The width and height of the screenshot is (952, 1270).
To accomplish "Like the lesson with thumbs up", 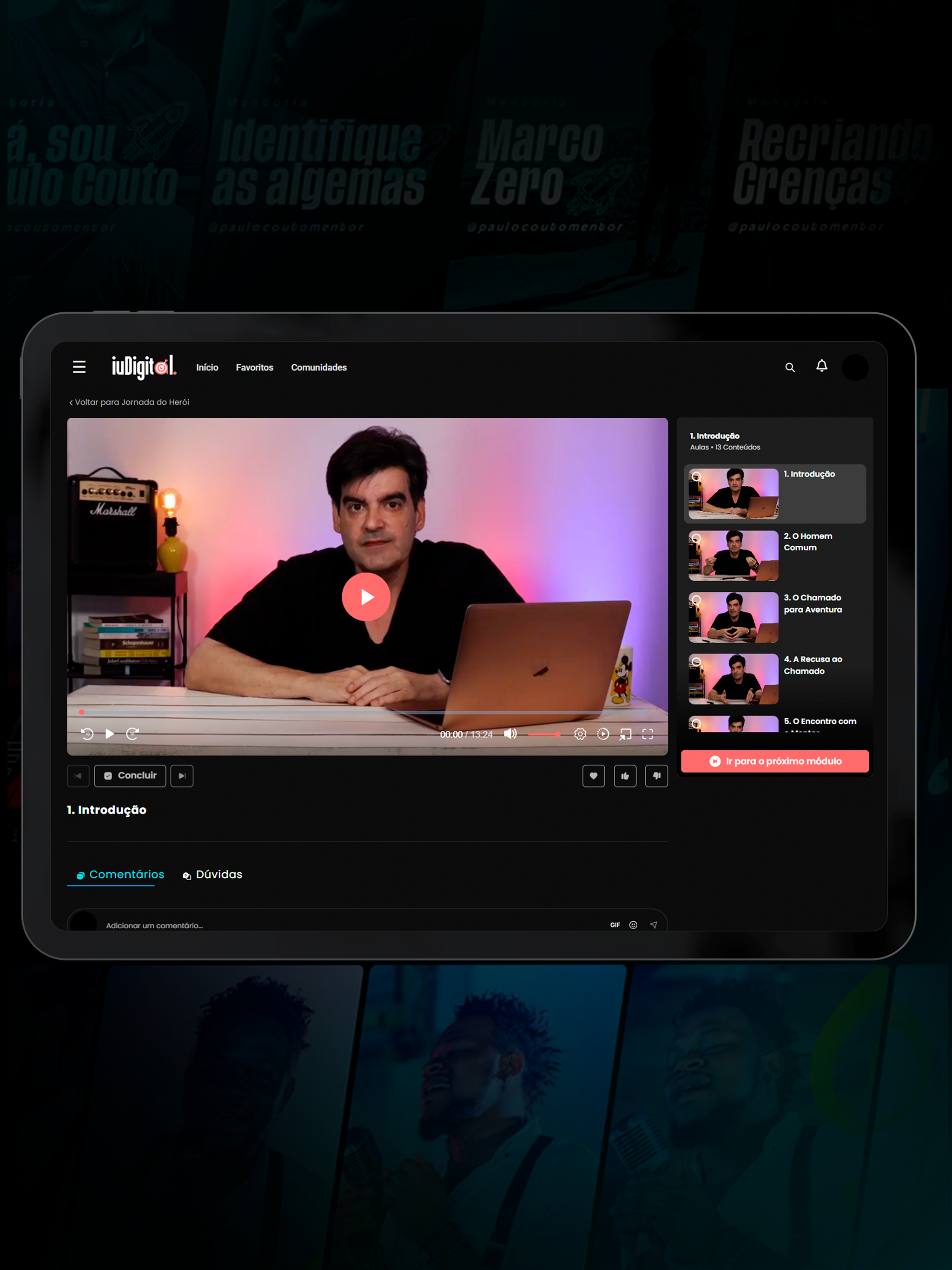I will tap(625, 776).
